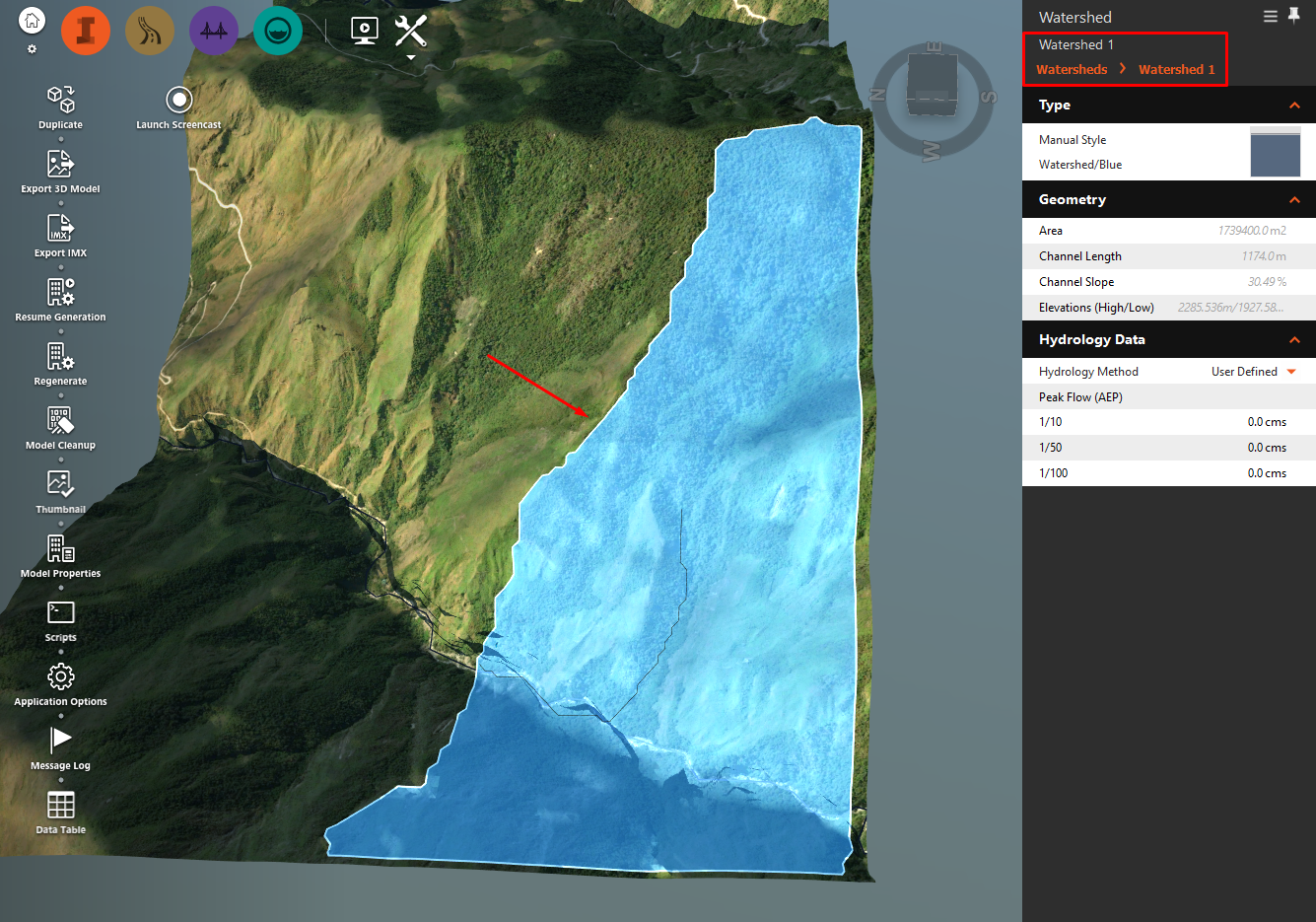
Task: Open the Data Table
Action: click(x=60, y=812)
